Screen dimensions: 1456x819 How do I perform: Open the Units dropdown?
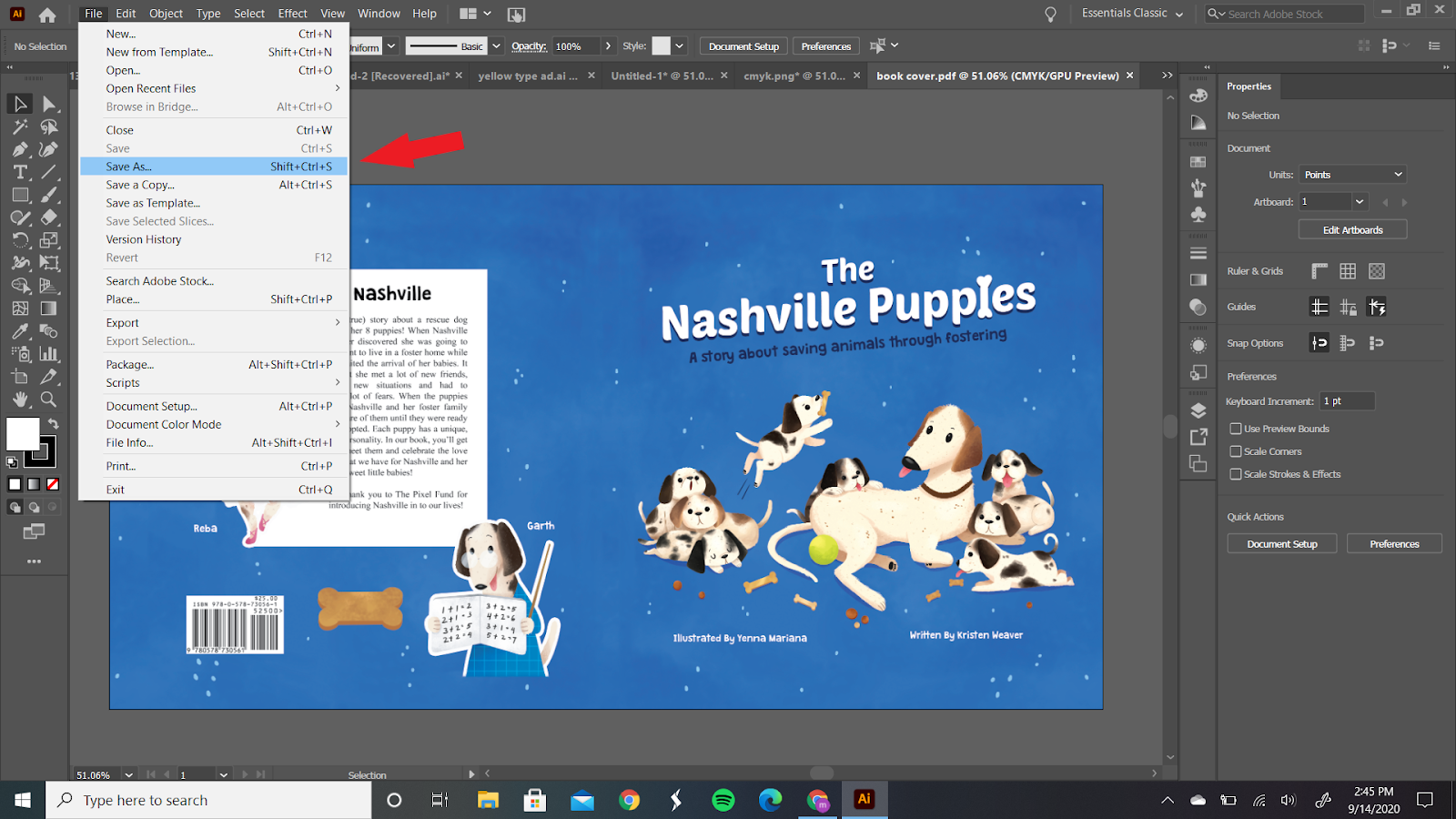(x=1353, y=175)
